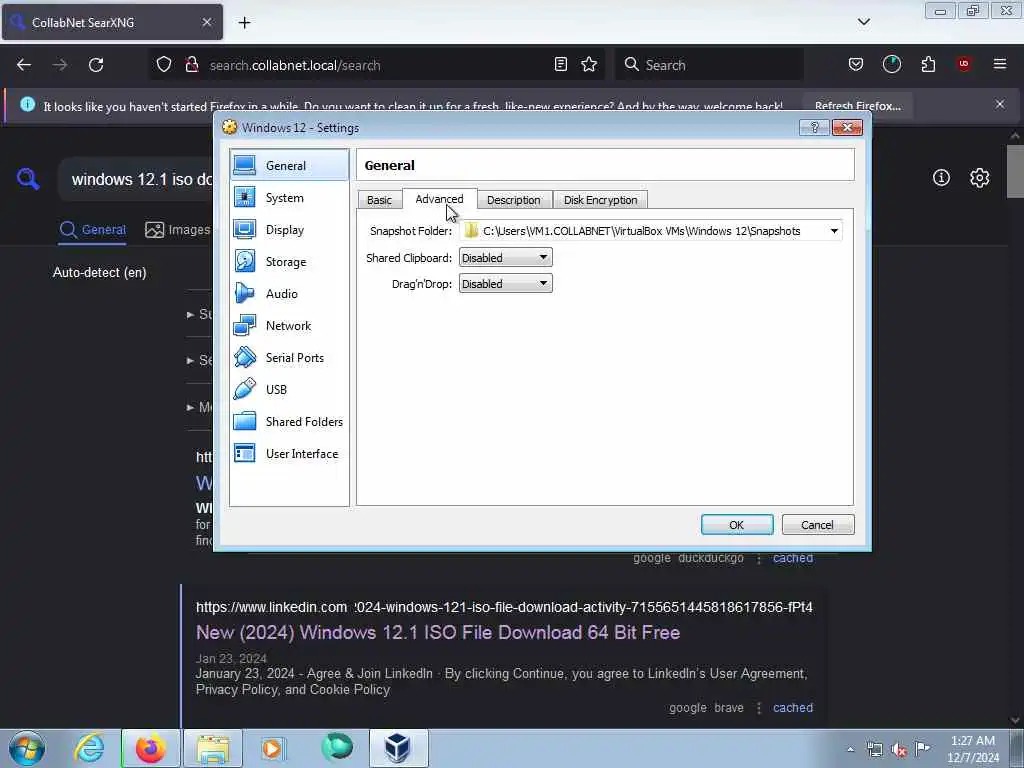Open Windows Explorer from the taskbar
This screenshot has width=1024, height=768.
point(214,748)
